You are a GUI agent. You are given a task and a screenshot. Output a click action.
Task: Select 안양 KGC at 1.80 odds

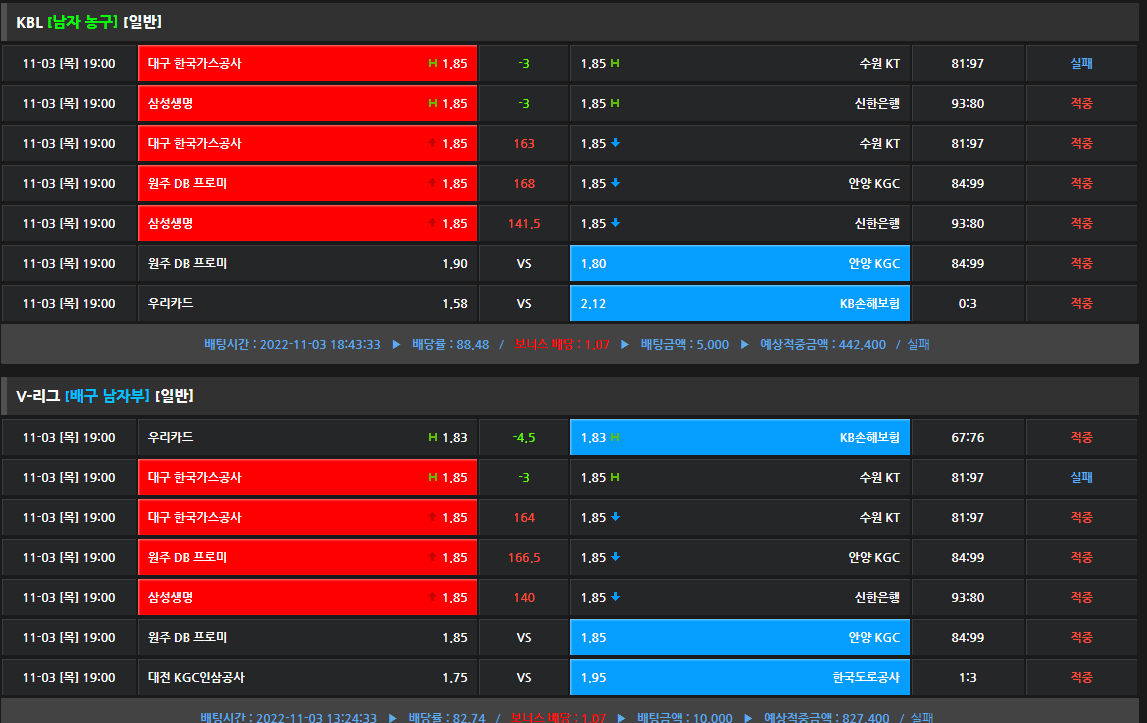pyautogui.click(x=739, y=264)
